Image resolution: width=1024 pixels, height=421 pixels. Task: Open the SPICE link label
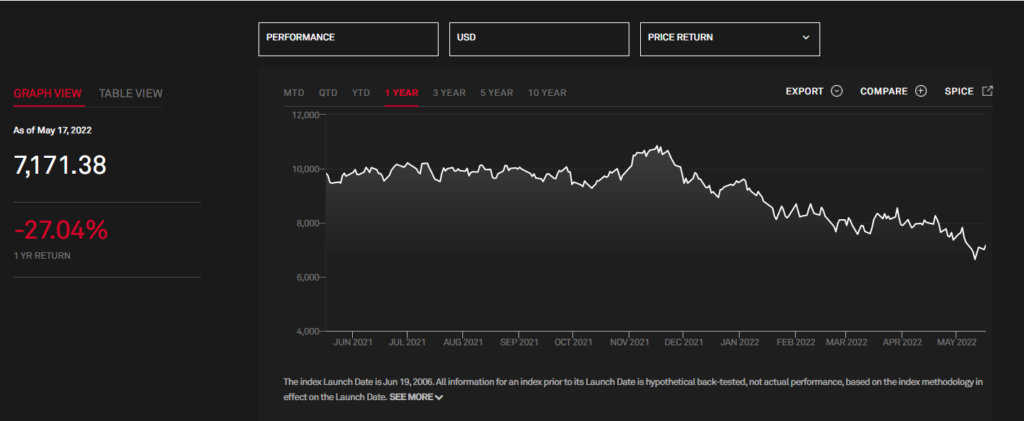(x=959, y=91)
